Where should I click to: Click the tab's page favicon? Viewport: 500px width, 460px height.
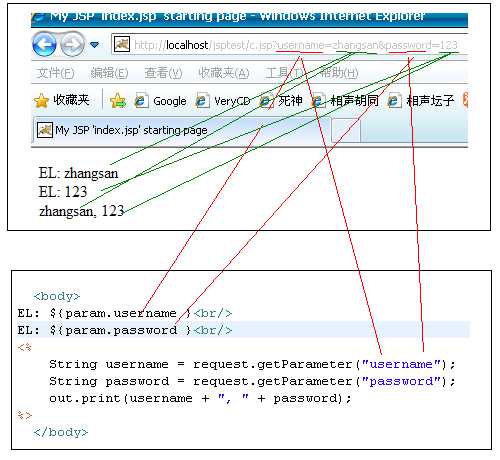[x=45, y=130]
